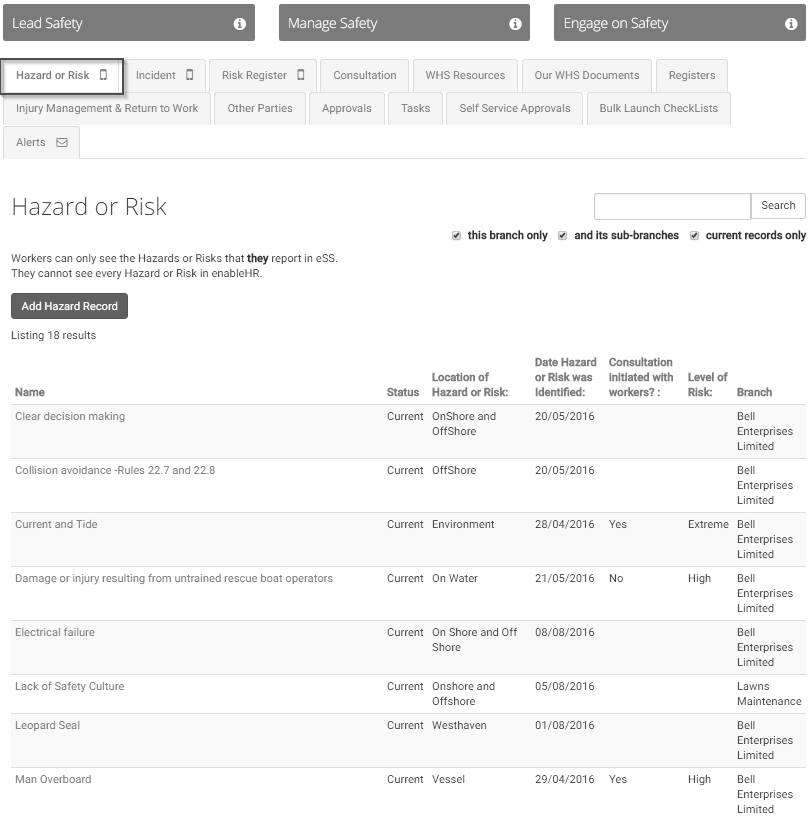Click 'Location of Hazard or Risk' header
The image size is (810, 816).
[470, 385]
